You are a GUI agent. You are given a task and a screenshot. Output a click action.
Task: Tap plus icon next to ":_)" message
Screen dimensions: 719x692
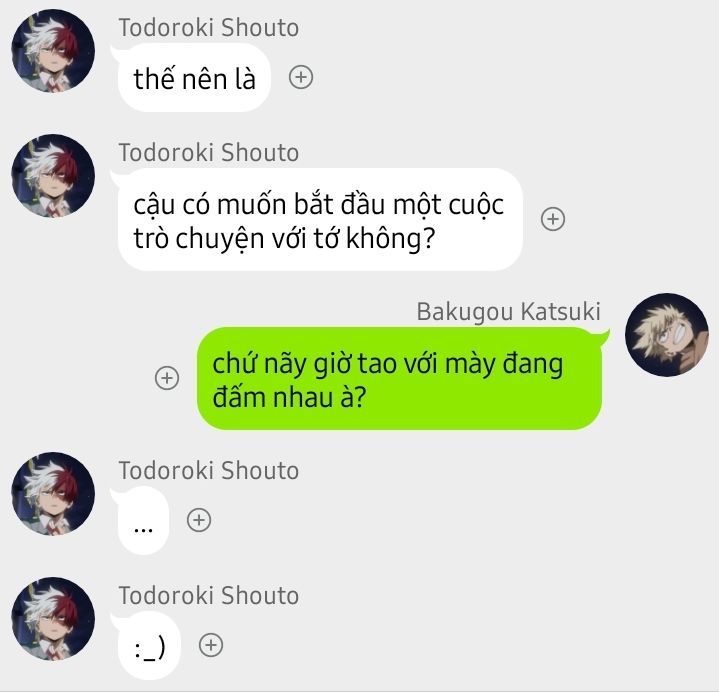tap(211, 645)
